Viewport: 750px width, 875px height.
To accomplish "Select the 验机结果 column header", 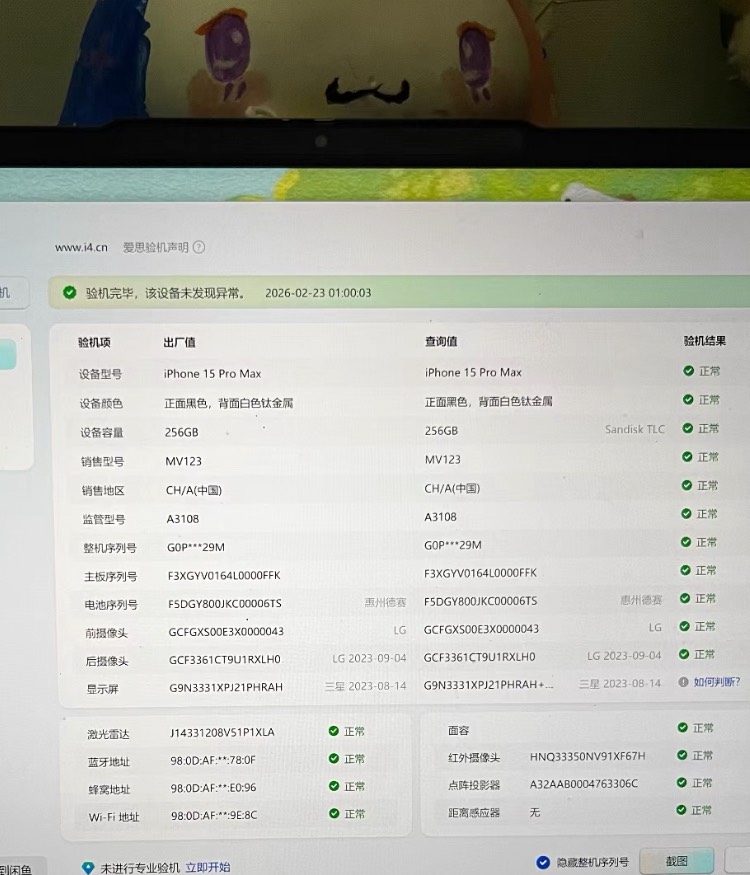I will click(704, 340).
